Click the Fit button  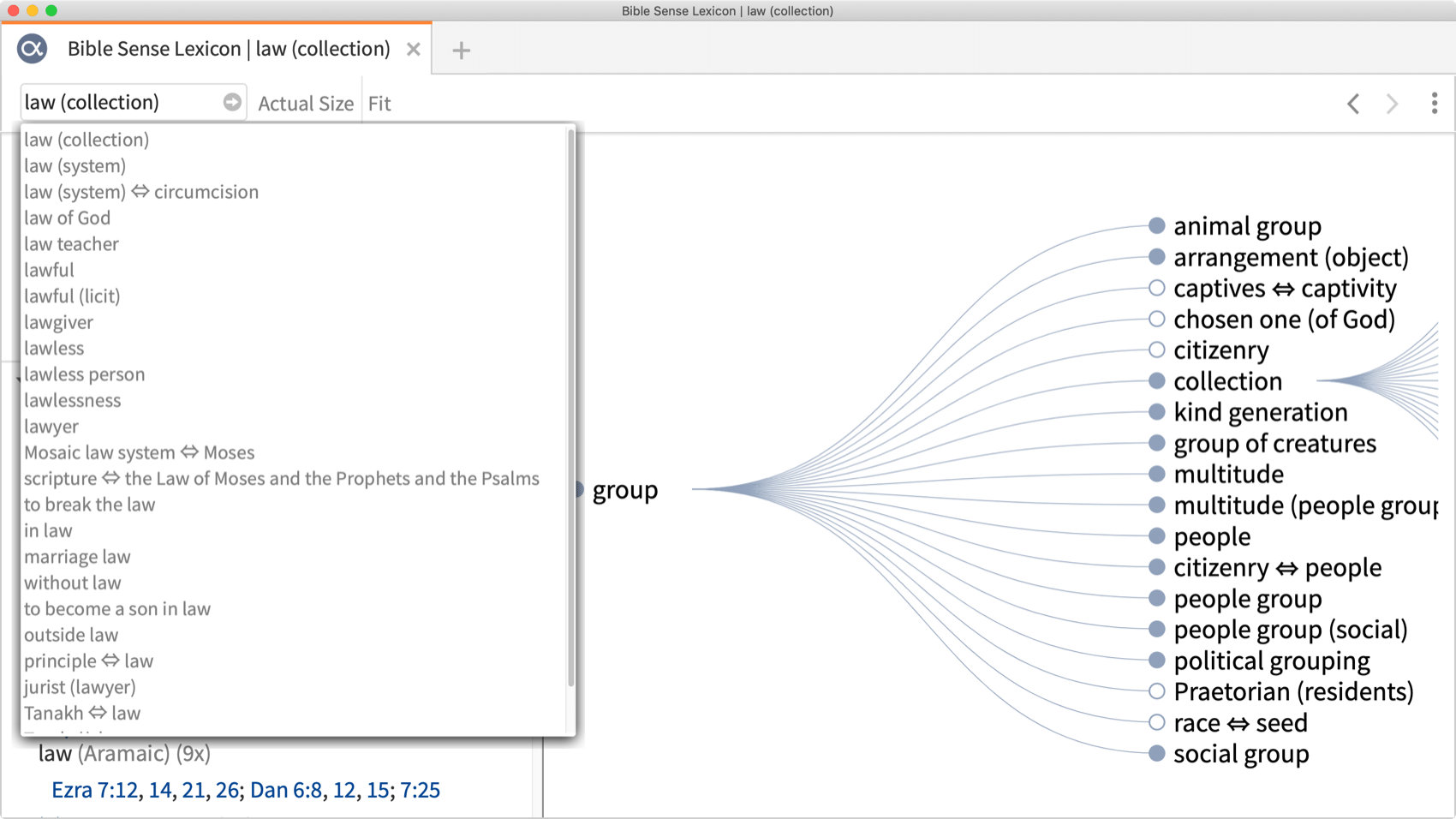[379, 104]
